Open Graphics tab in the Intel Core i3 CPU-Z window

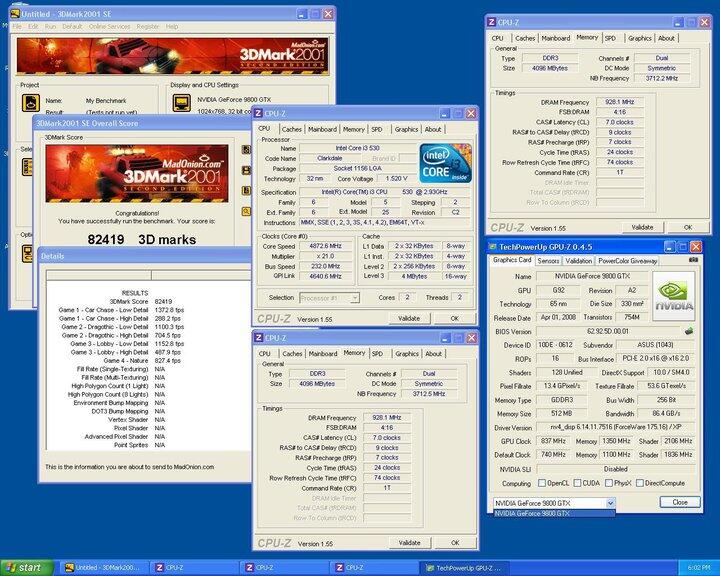(x=406, y=130)
